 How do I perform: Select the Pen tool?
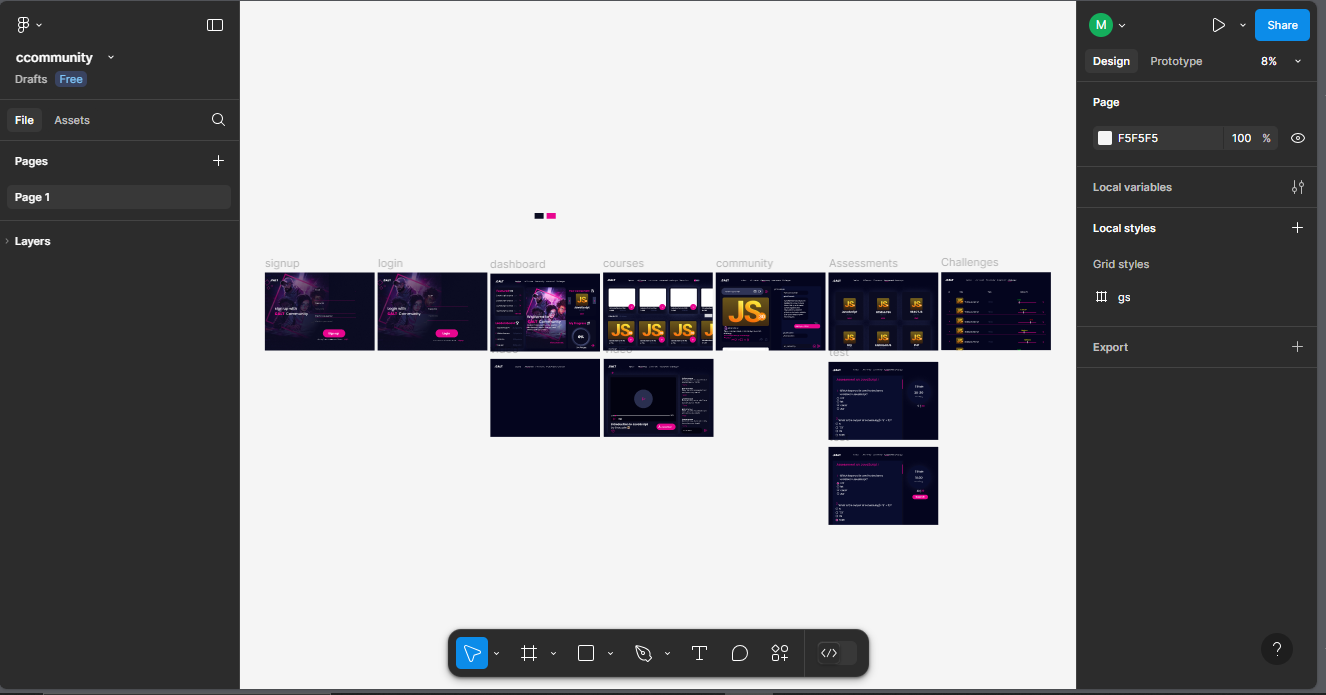(643, 653)
